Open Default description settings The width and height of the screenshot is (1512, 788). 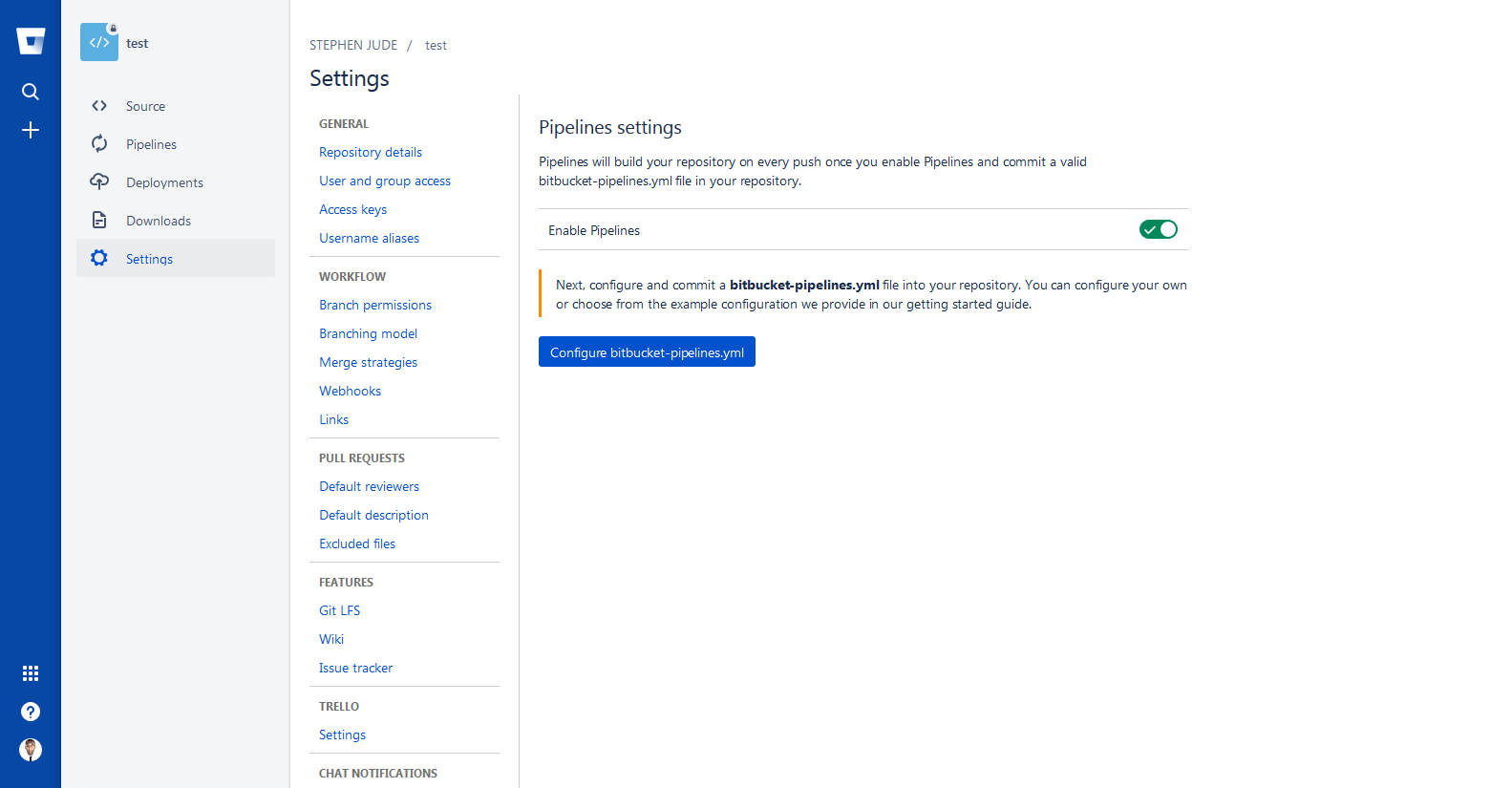click(x=373, y=515)
